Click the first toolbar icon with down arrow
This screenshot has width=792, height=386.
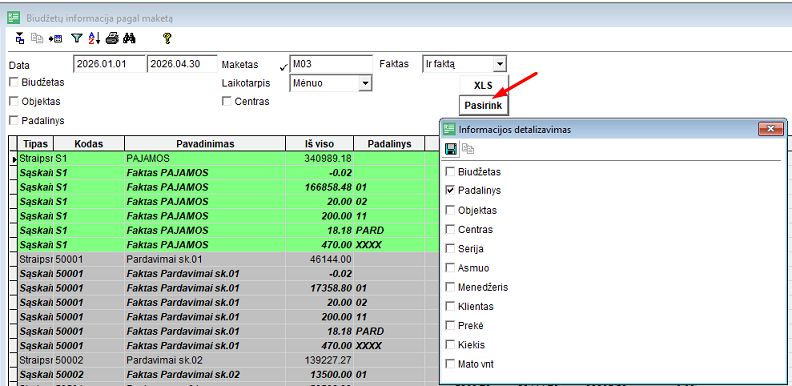20,38
